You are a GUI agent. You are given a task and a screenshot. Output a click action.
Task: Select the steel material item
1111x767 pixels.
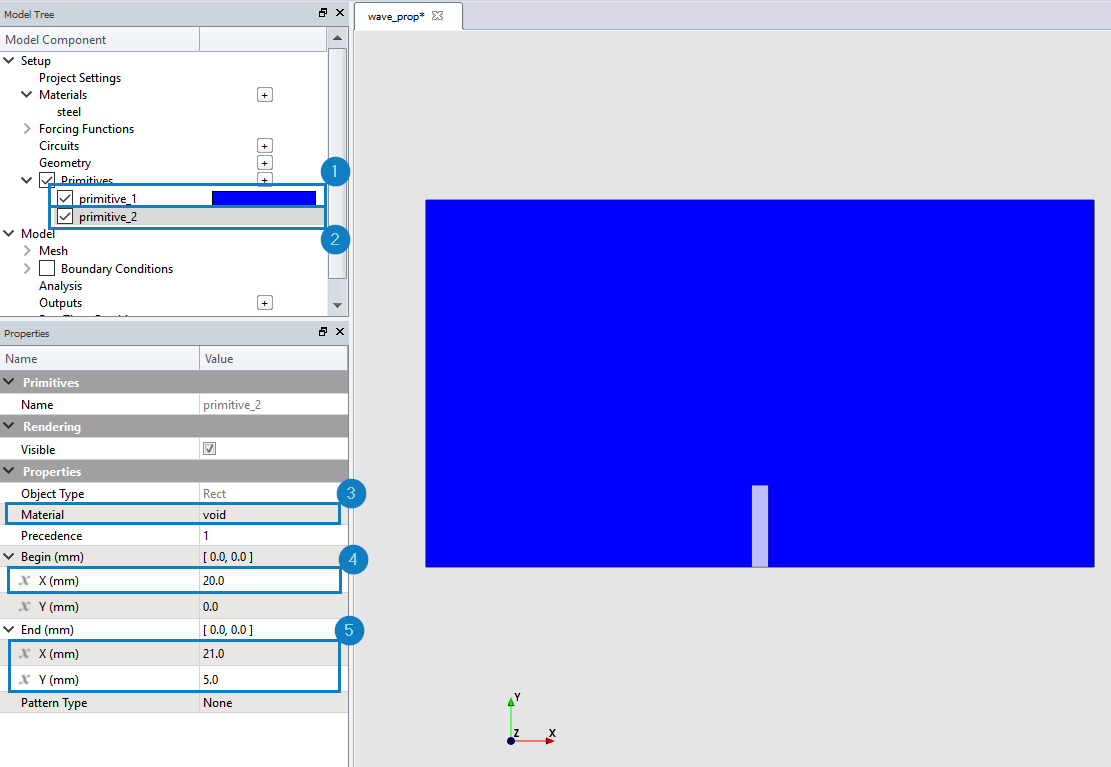coord(69,112)
